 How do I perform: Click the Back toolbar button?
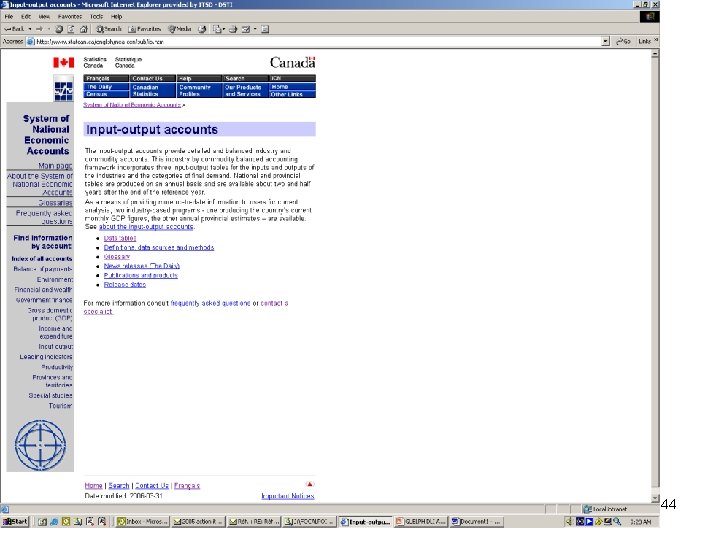[14, 29]
